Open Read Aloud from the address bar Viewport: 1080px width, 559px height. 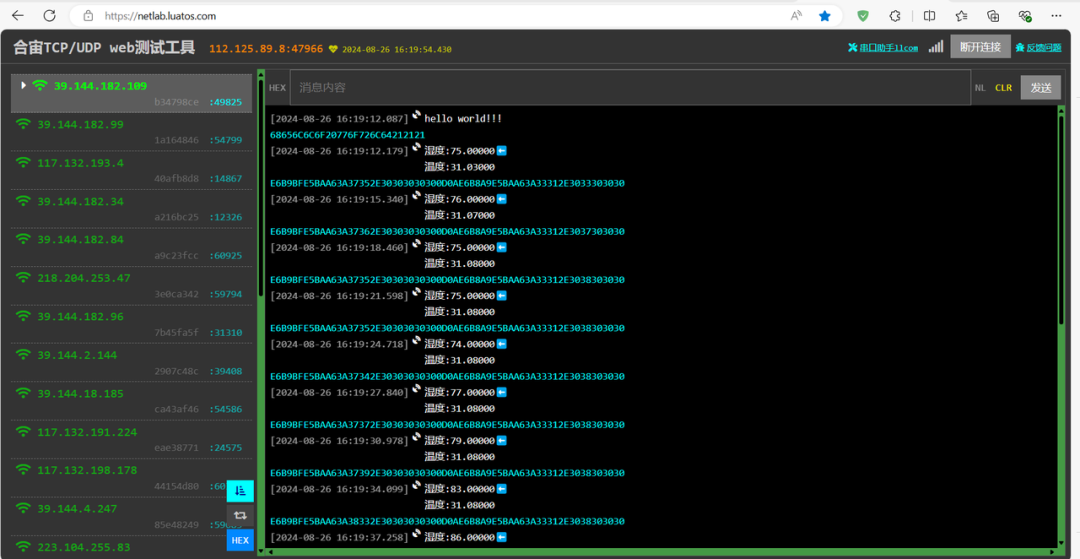click(796, 15)
